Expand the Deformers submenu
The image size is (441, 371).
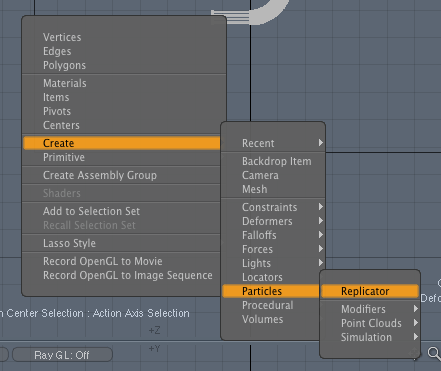click(x=273, y=221)
